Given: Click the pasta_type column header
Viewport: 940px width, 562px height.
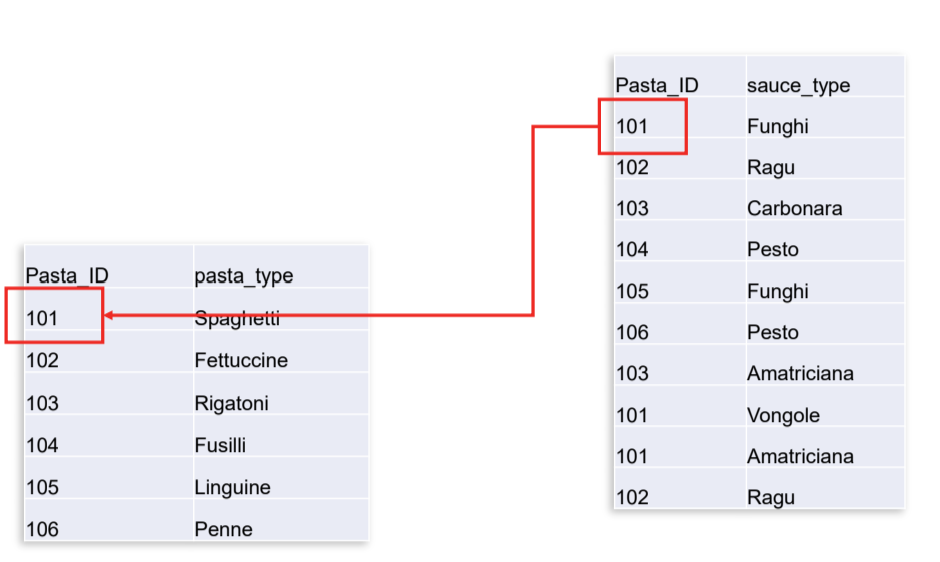Looking at the screenshot, I should (244, 276).
